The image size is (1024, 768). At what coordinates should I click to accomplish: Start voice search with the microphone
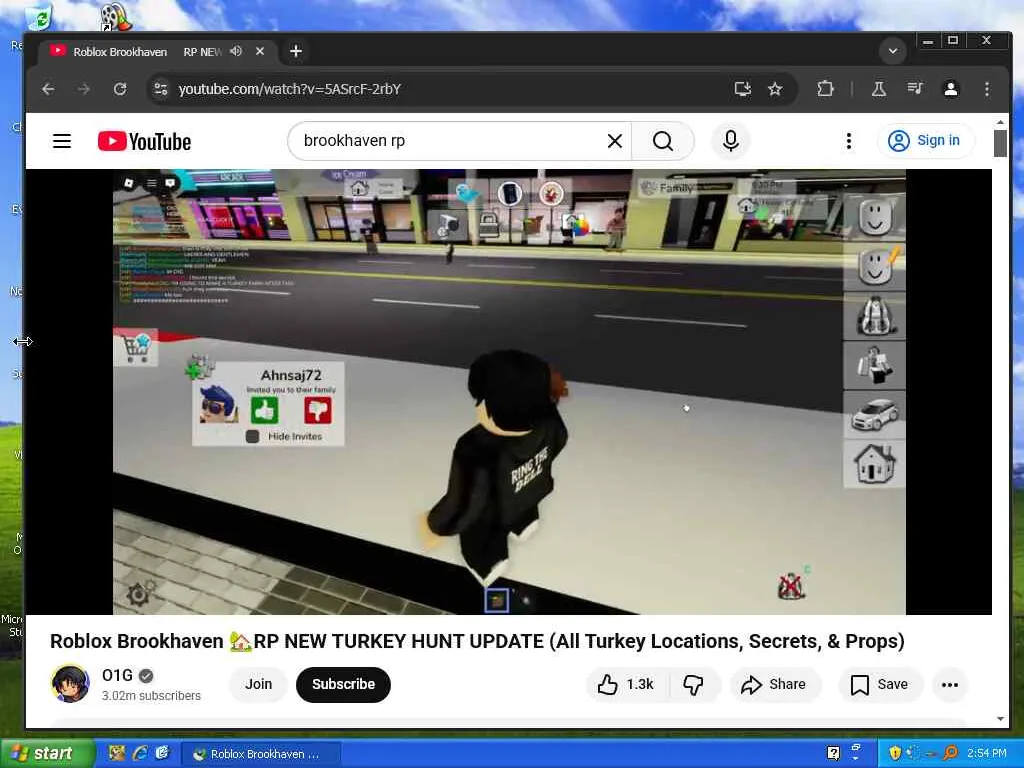731,141
